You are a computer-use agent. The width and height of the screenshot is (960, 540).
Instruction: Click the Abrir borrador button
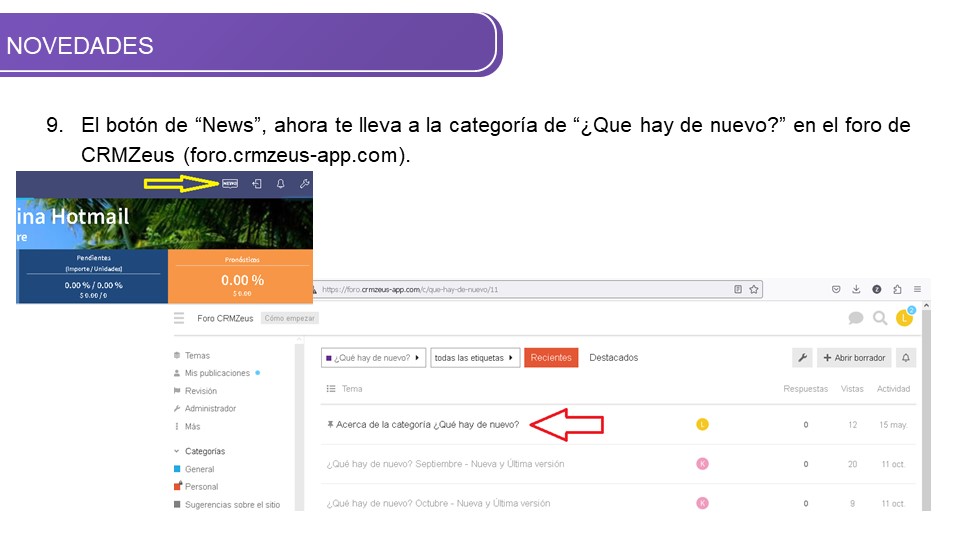(x=854, y=358)
